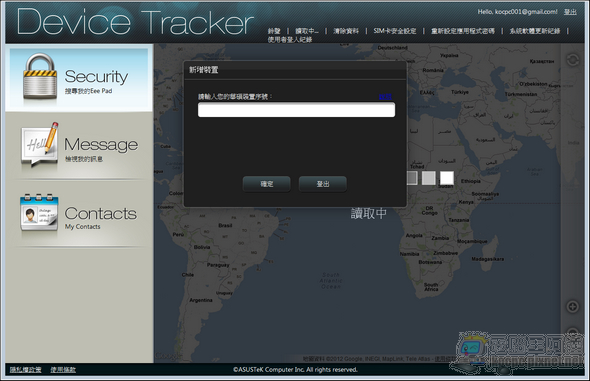Select the 清除資料 menu item
This screenshot has height=381, width=590.
tap(346, 31)
